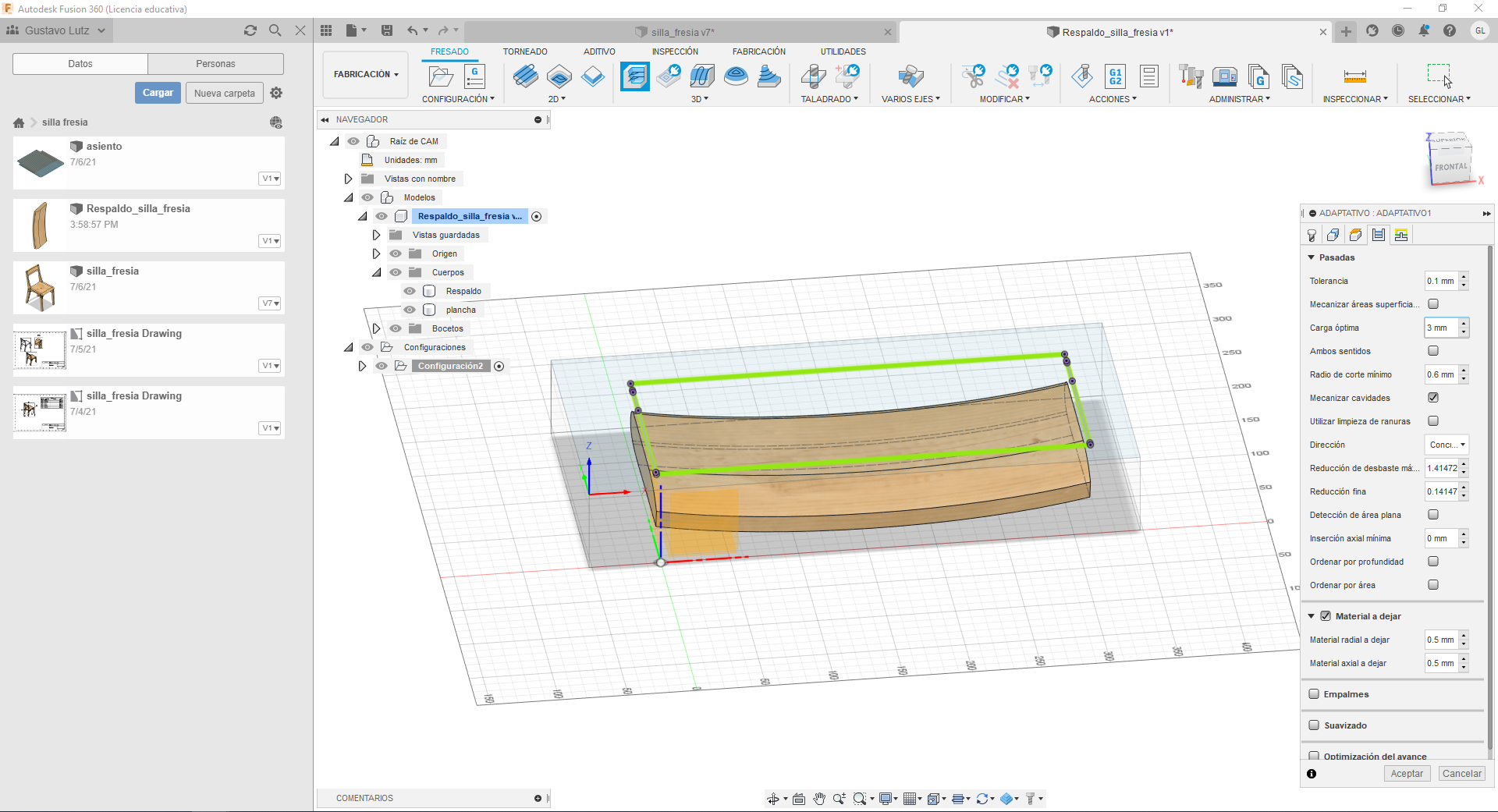The width and height of the screenshot is (1498, 812).
Task: Select the 3D Parallel toolpath icon
Action: tap(702, 76)
